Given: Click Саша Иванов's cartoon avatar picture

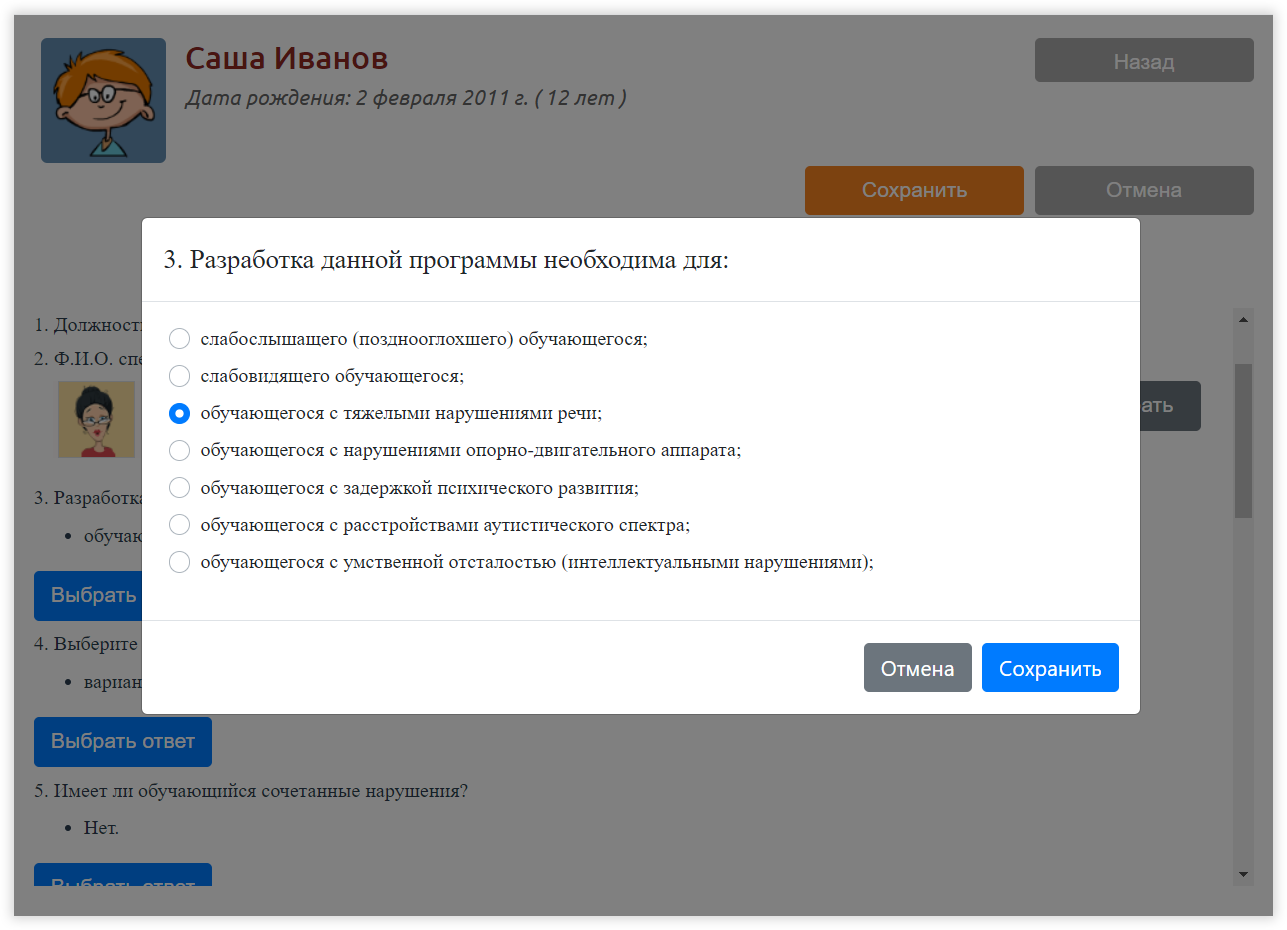Looking at the screenshot, I should tap(103, 100).
